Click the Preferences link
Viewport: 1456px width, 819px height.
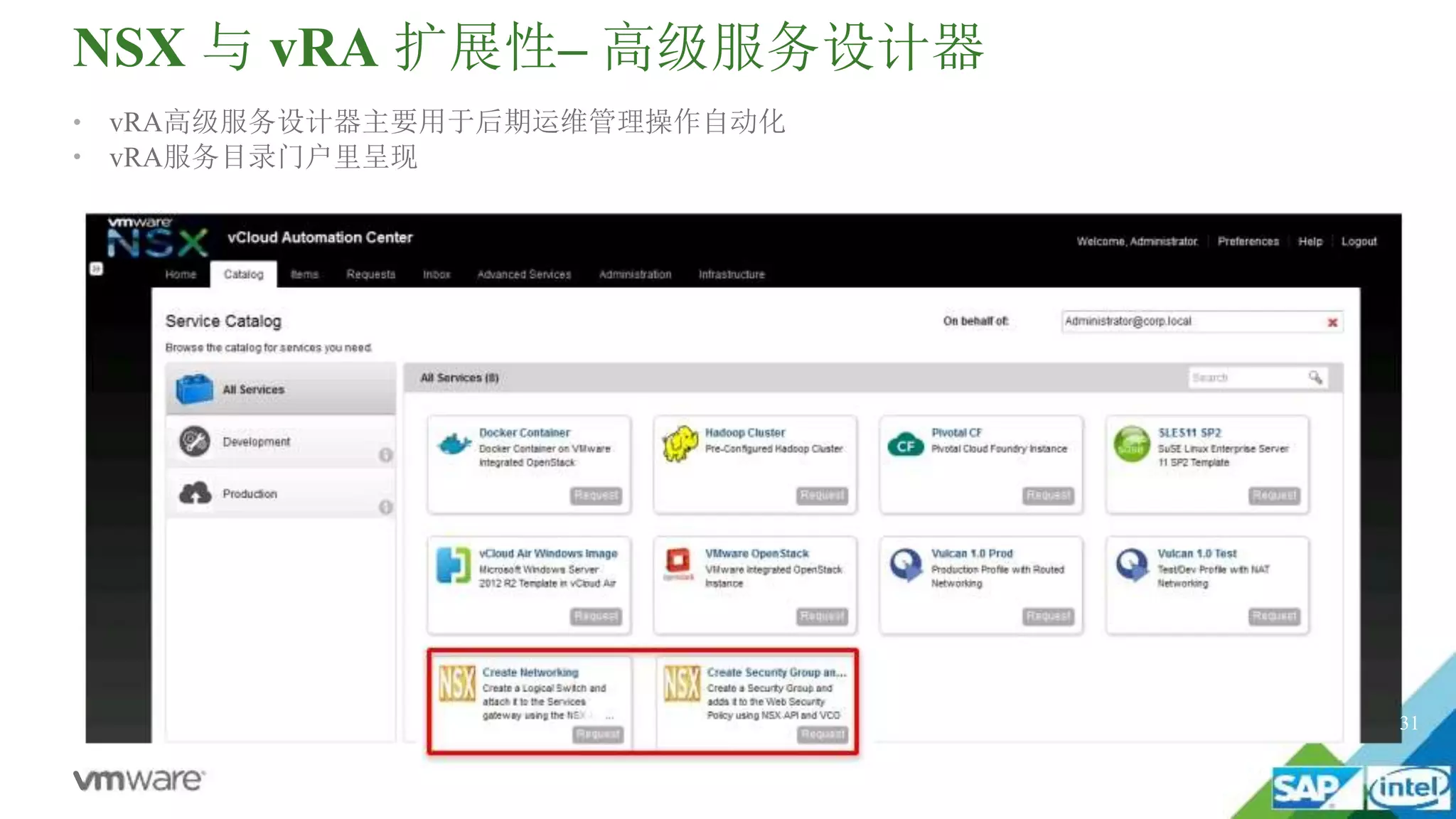[x=1248, y=242]
